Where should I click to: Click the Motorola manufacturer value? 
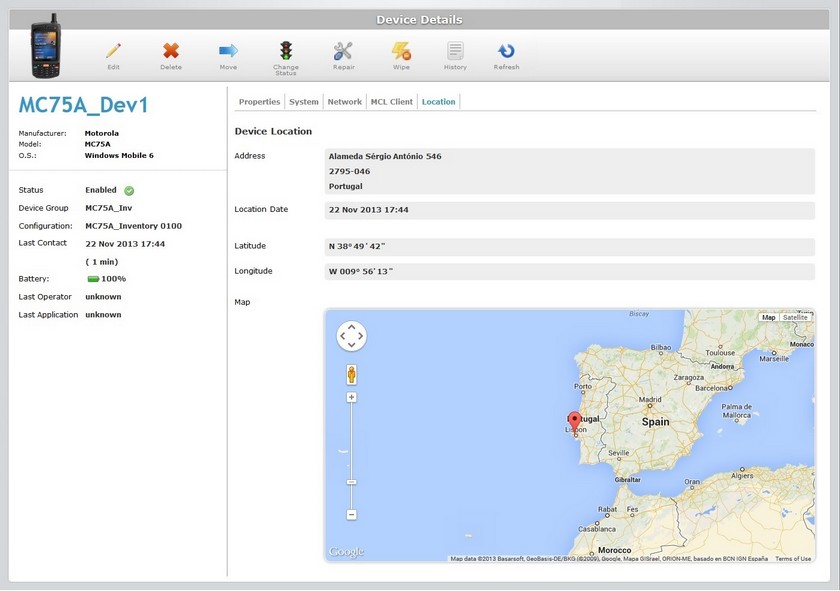point(102,133)
